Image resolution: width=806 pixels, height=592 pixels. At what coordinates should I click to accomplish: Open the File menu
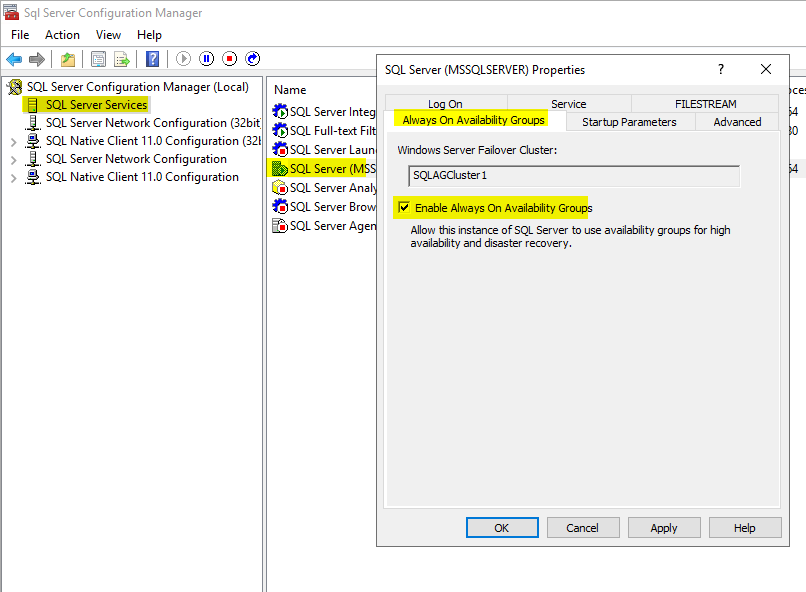coord(20,35)
